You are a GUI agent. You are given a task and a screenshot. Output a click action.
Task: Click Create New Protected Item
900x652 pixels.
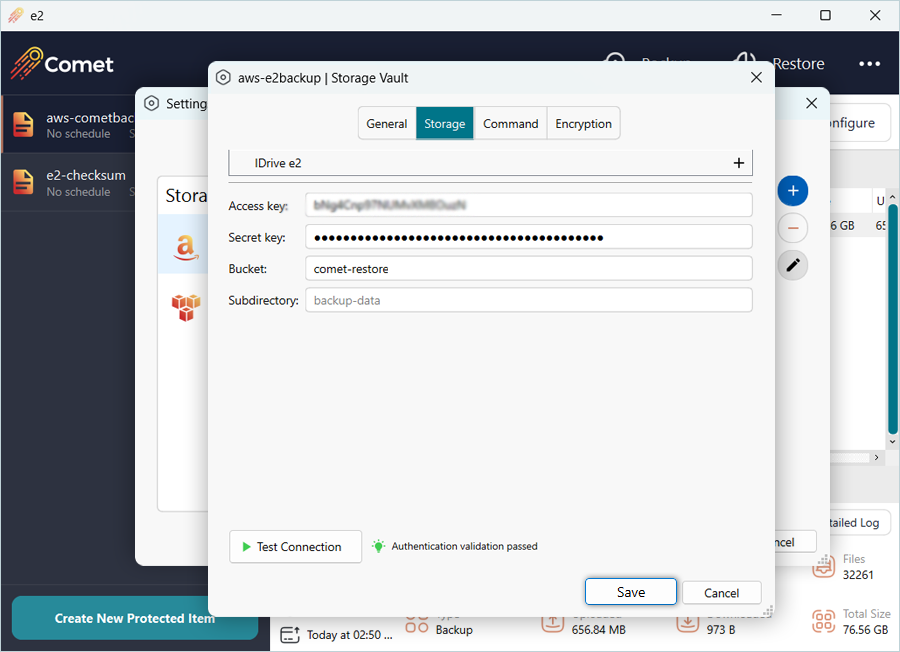tap(135, 618)
